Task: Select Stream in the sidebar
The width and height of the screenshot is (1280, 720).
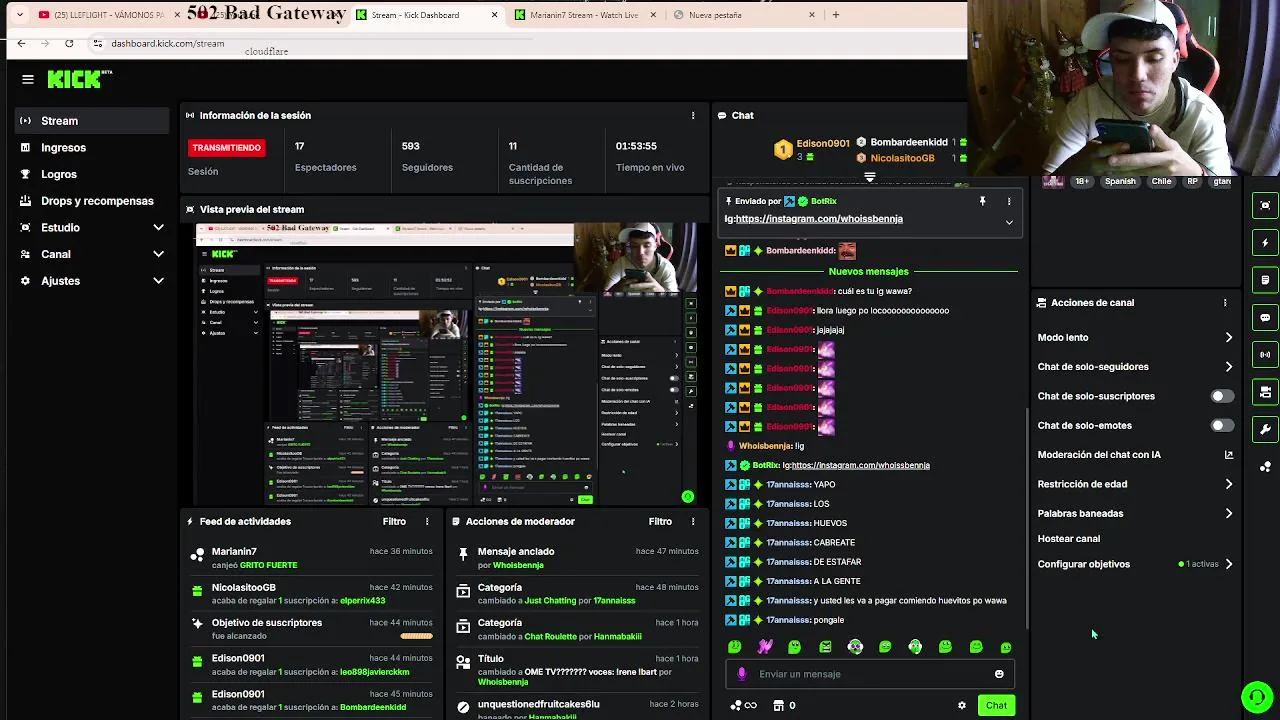Action: pos(92,121)
